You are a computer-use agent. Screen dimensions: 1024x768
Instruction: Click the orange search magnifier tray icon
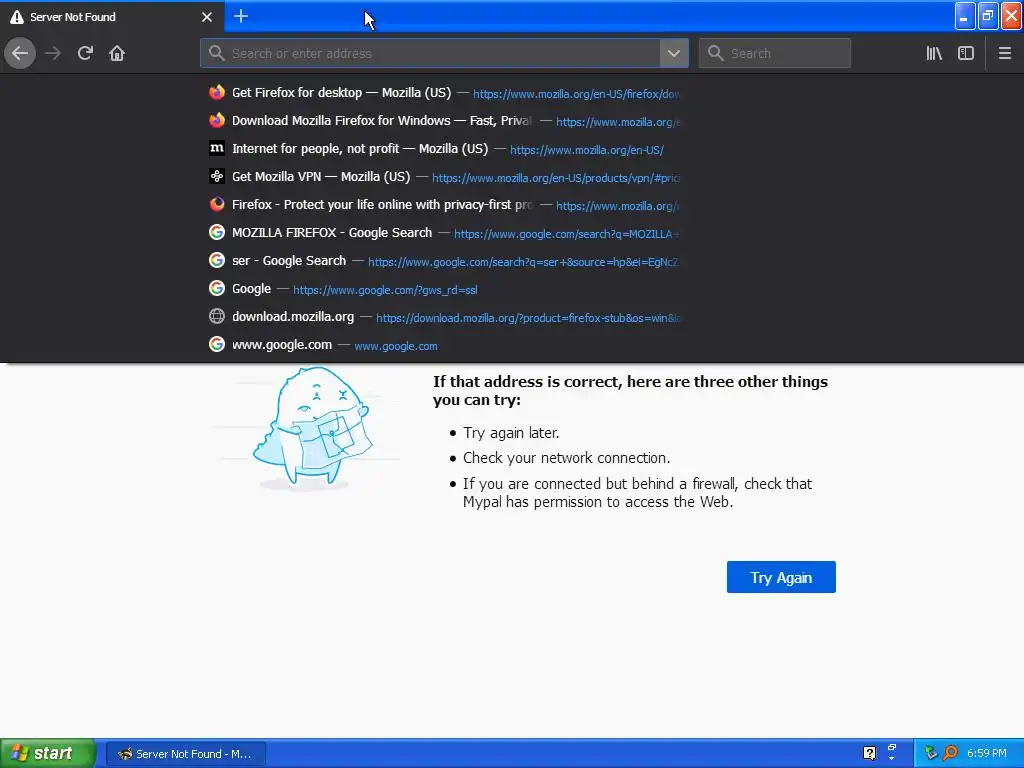tap(950, 753)
